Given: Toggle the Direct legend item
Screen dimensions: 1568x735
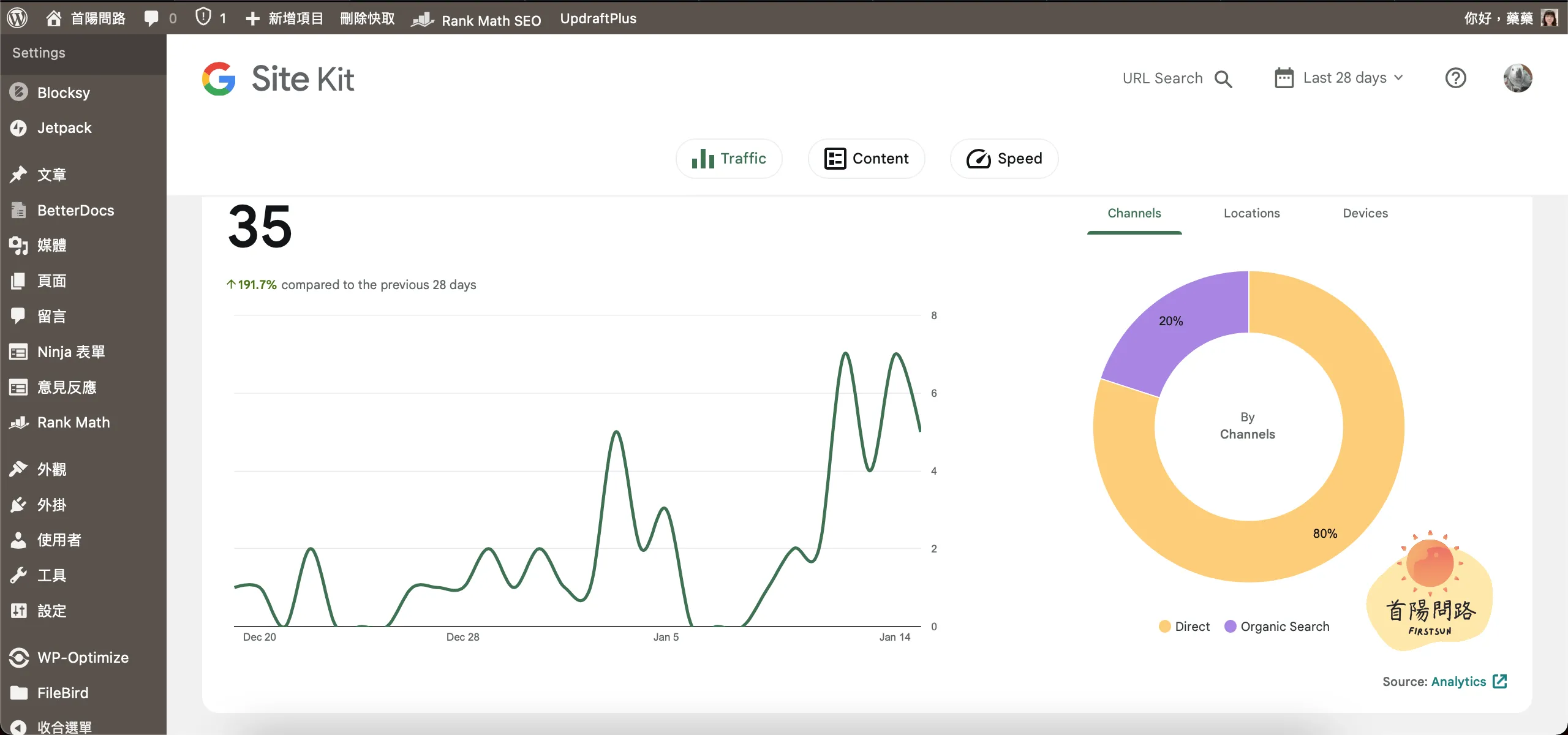Looking at the screenshot, I should click(x=1184, y=627).
